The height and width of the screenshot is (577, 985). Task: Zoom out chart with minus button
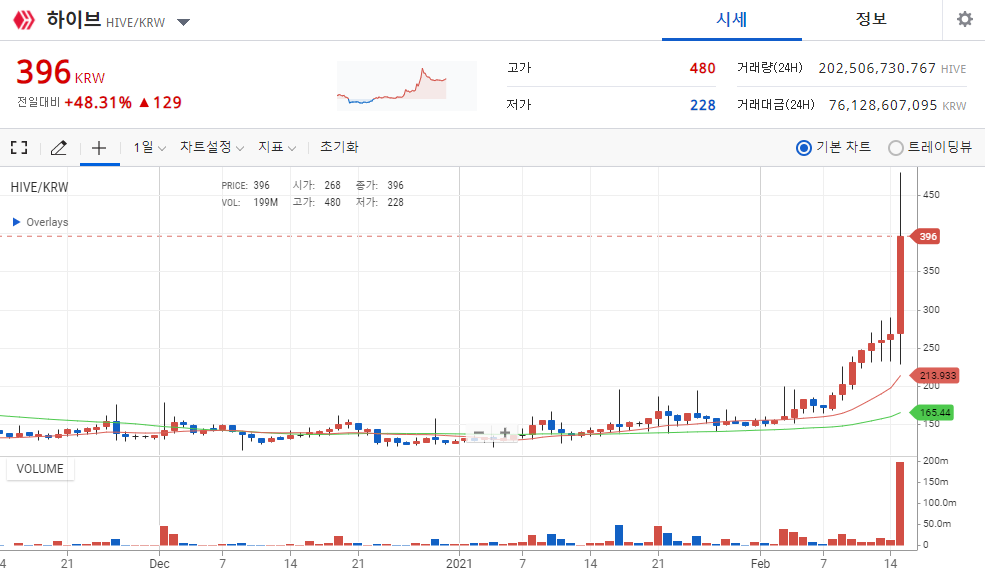point(479,433)
